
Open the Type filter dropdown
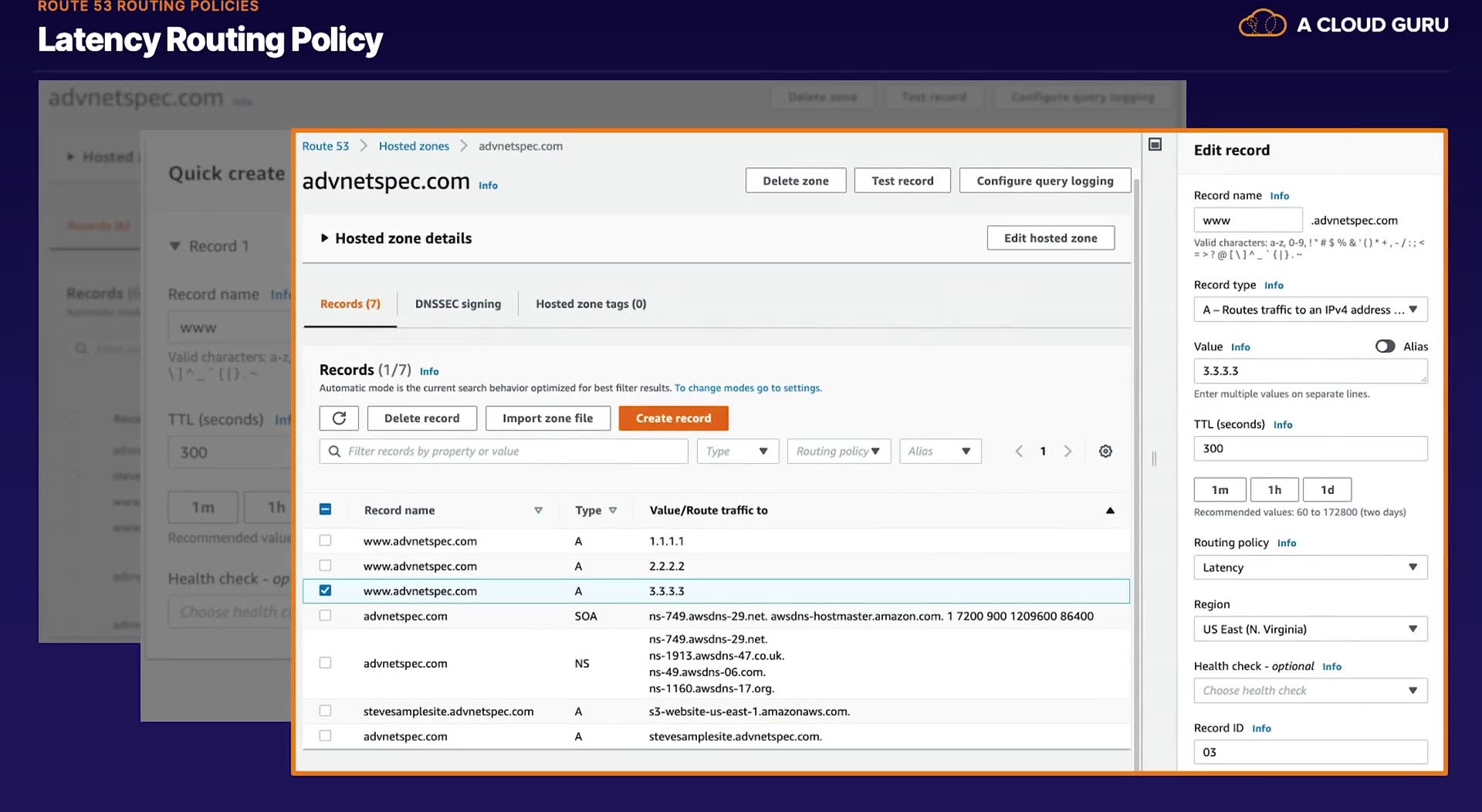tap(737, 452)
